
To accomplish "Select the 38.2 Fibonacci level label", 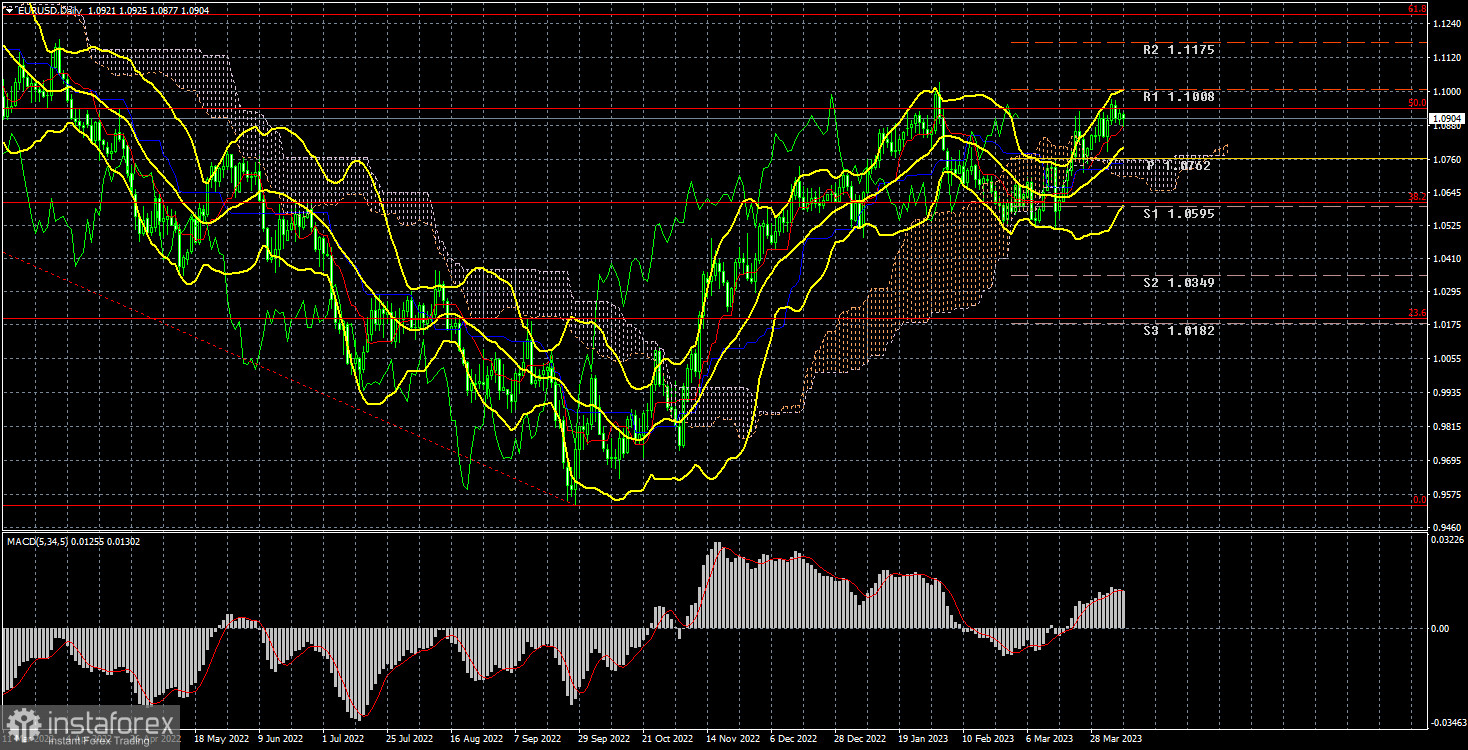I will click(x=1416, y=197).
